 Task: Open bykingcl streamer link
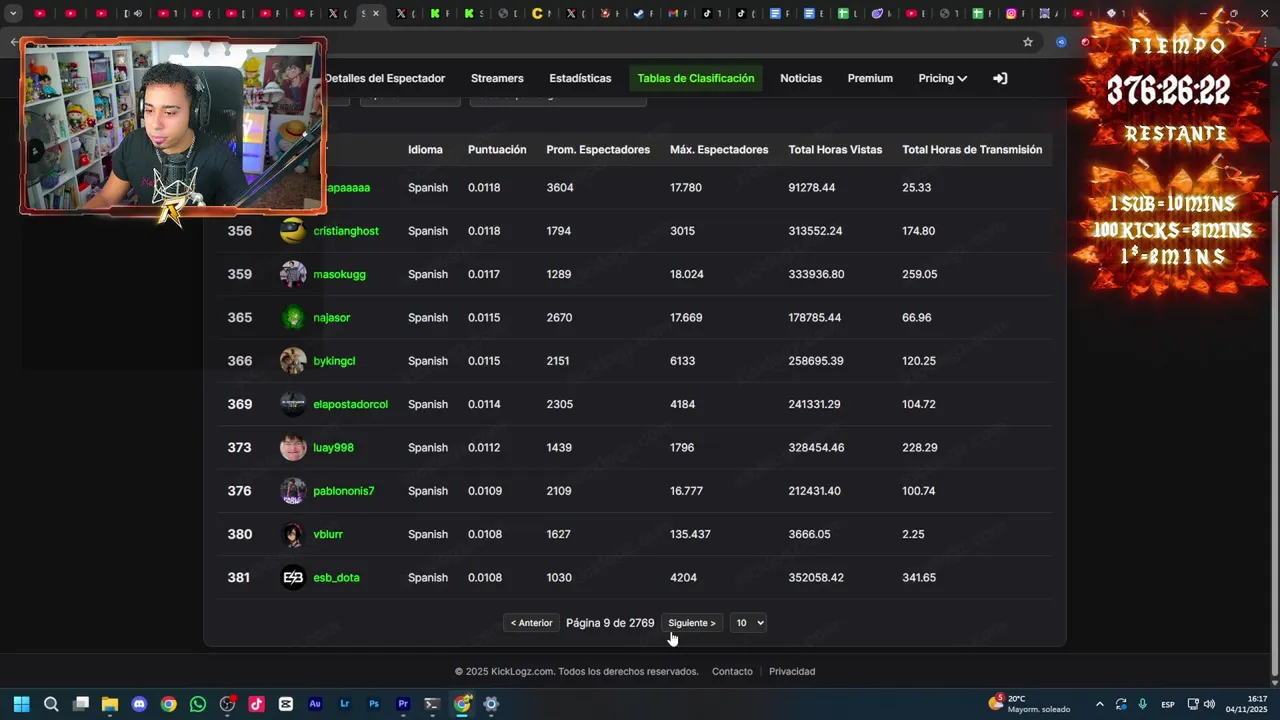(334, 361)
